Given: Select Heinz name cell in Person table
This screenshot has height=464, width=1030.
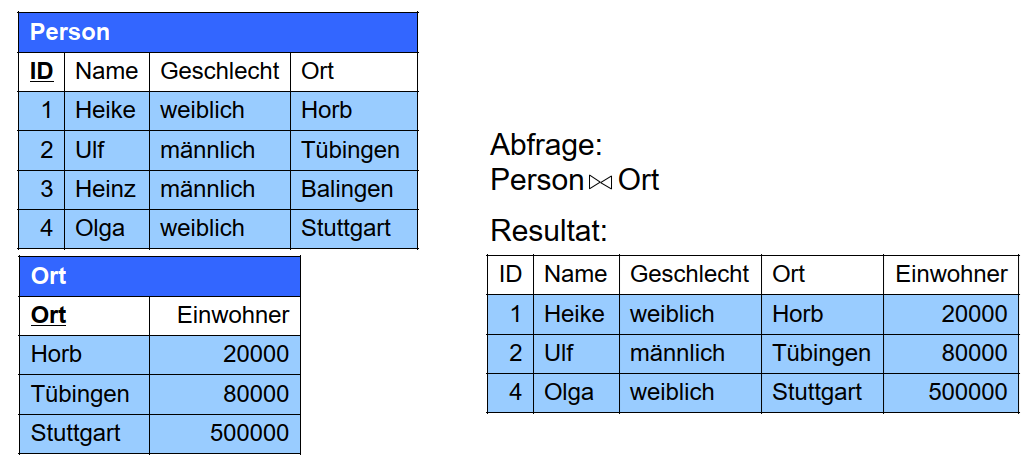Looking at the screenshot, I should coord(107,189).
